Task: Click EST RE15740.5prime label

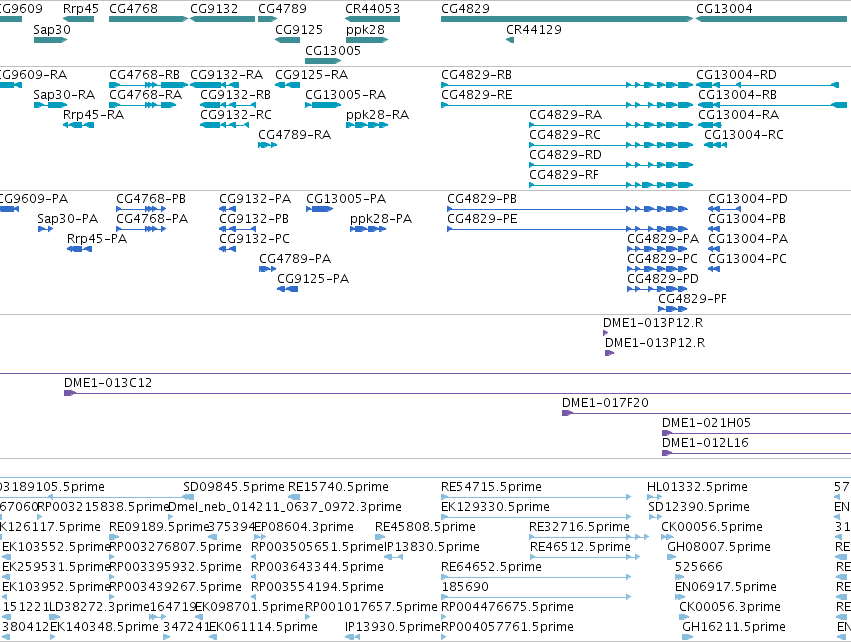Action: pyautogui.click(x=338, y=487)
